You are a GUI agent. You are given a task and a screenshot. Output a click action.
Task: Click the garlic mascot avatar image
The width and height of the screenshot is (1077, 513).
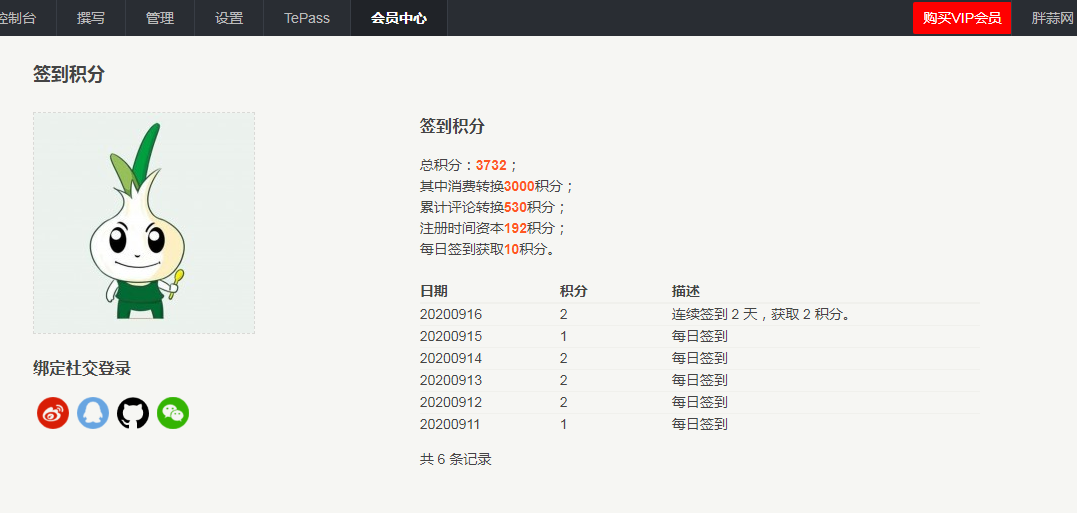pos(144,223)
